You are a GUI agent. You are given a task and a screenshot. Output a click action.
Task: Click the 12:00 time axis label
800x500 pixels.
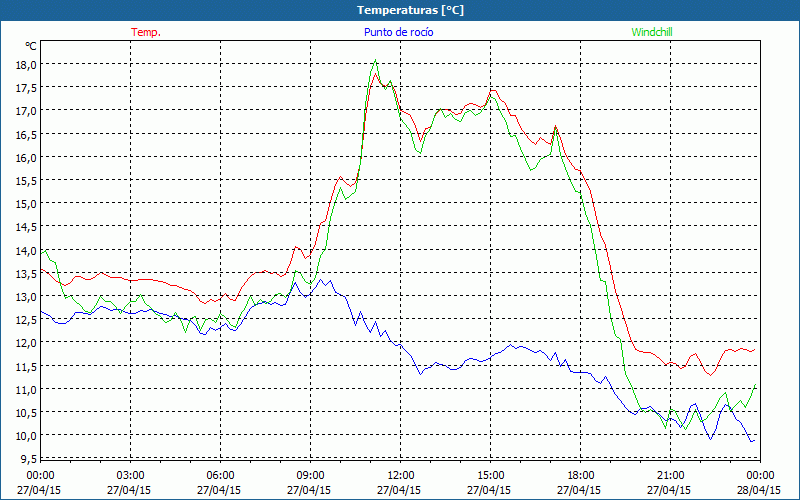tap(400, 476)
